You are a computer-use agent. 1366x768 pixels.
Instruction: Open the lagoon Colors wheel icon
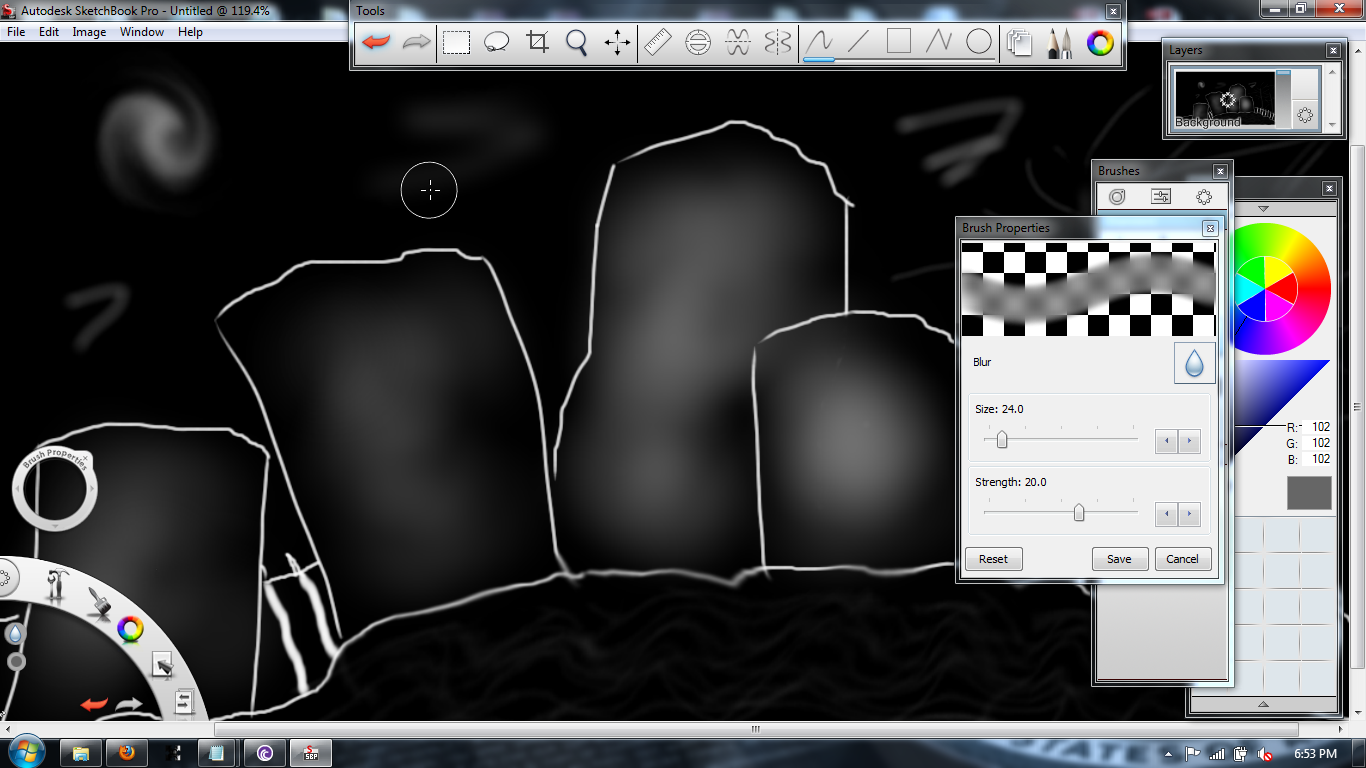tap(130, 629)
